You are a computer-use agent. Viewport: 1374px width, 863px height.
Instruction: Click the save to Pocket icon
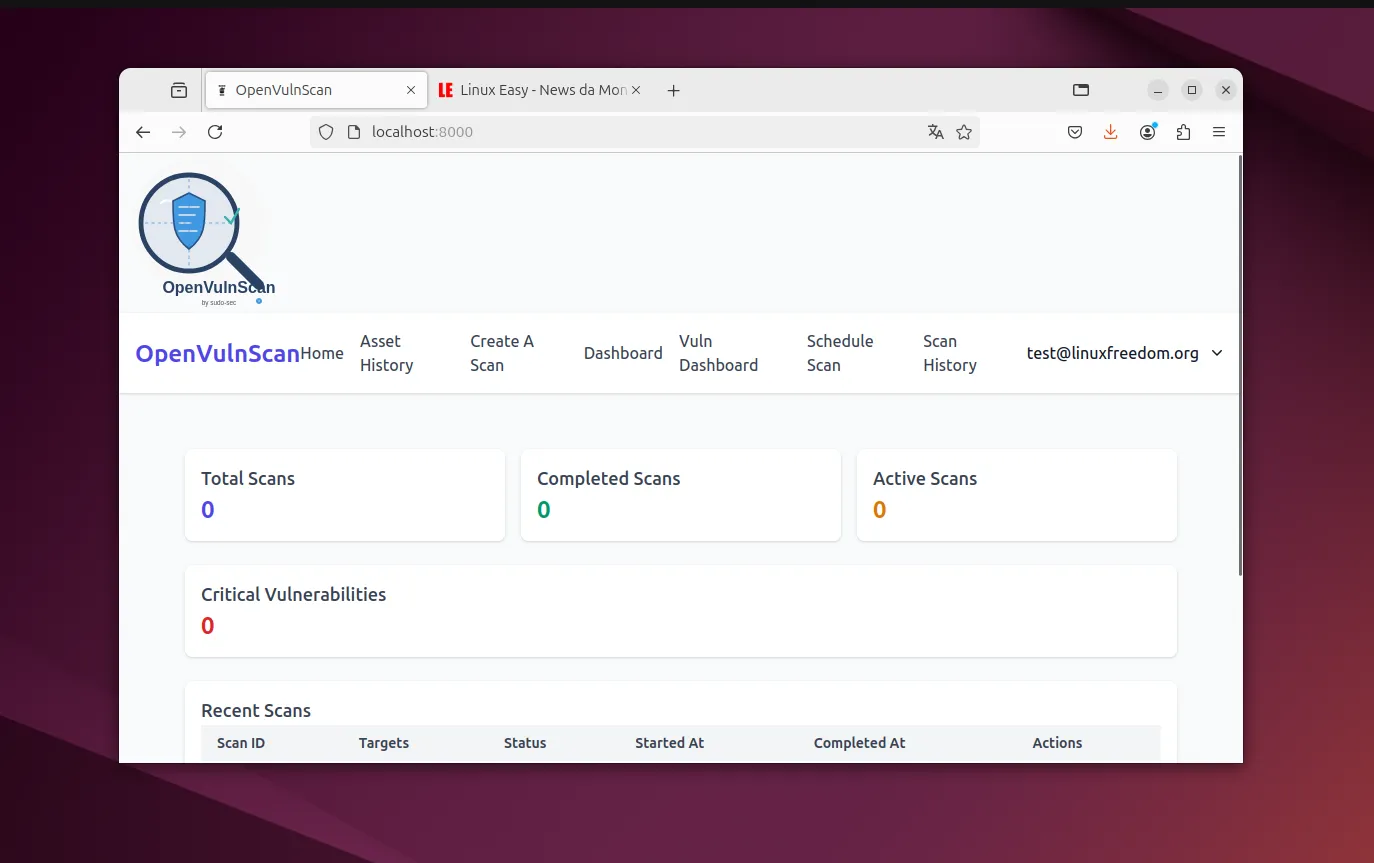(x=1075, y=131)
